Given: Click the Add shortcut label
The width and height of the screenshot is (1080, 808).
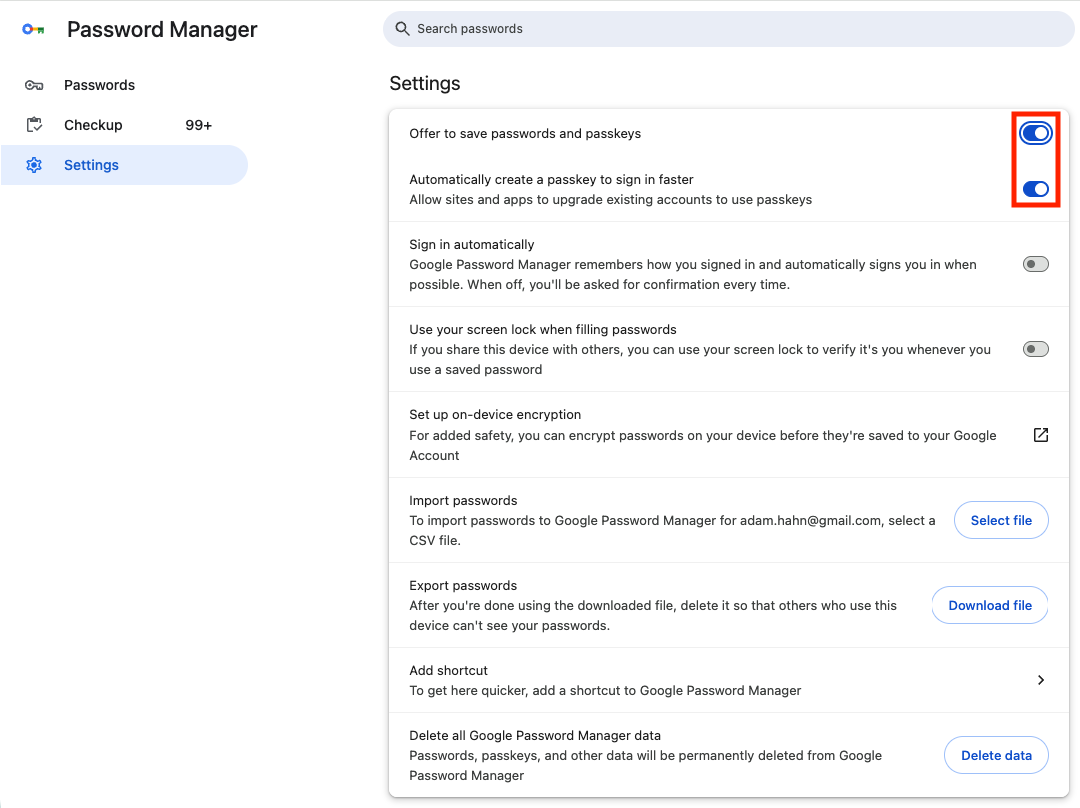Looking at the screenshot, I should tap(448, 670).
